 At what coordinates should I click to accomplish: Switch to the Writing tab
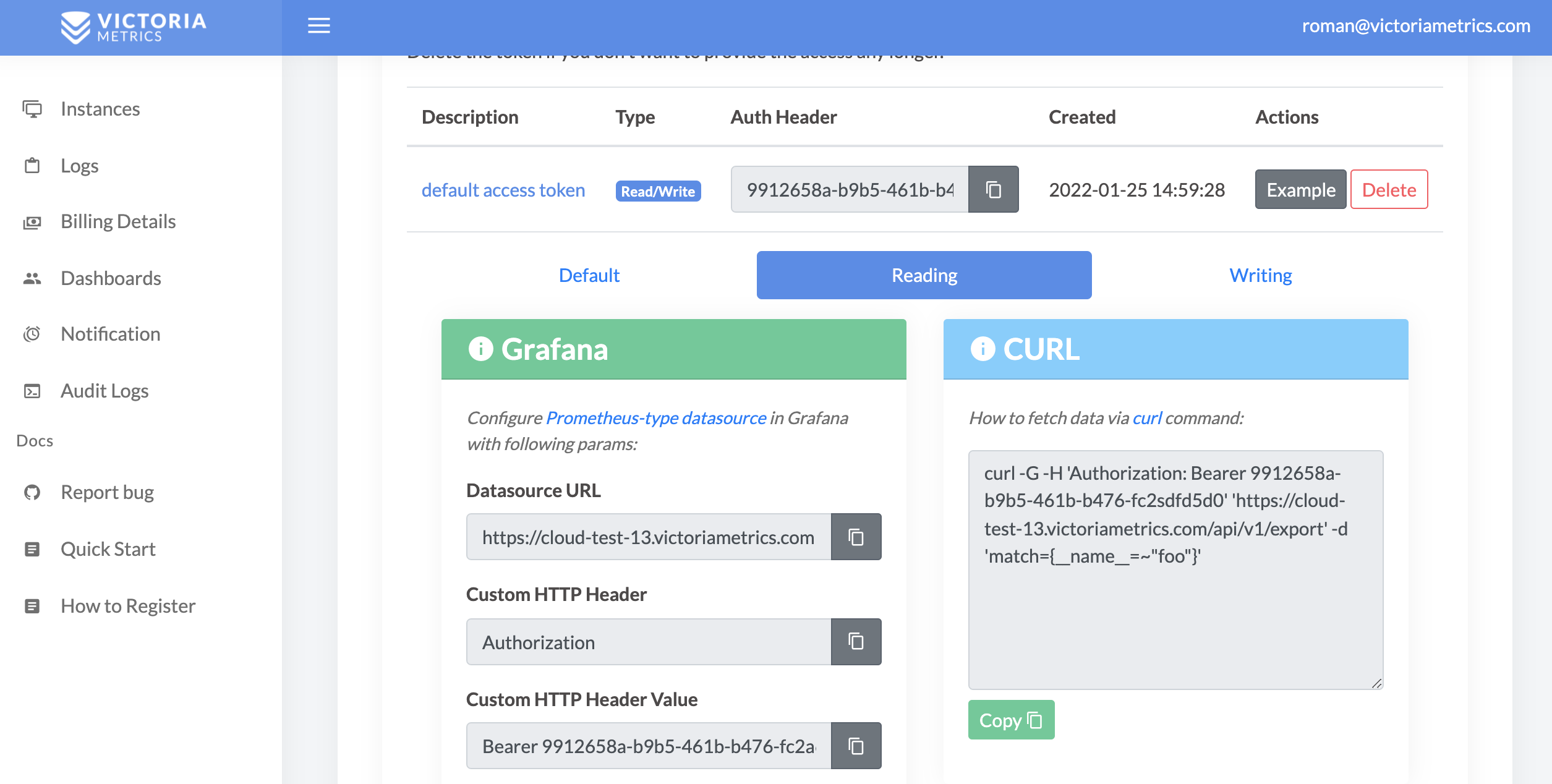tap(1260, 275)
